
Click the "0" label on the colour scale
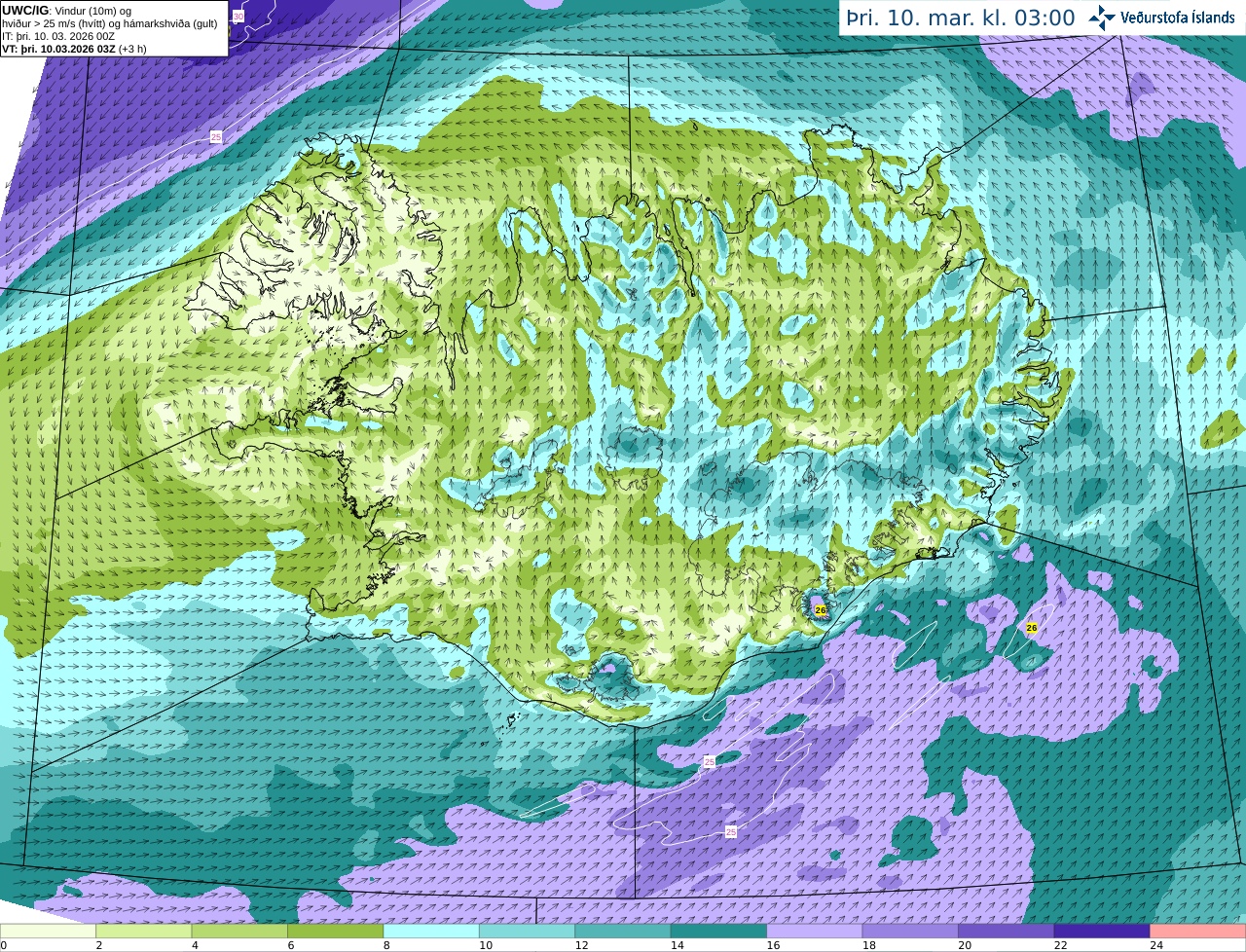4,945
